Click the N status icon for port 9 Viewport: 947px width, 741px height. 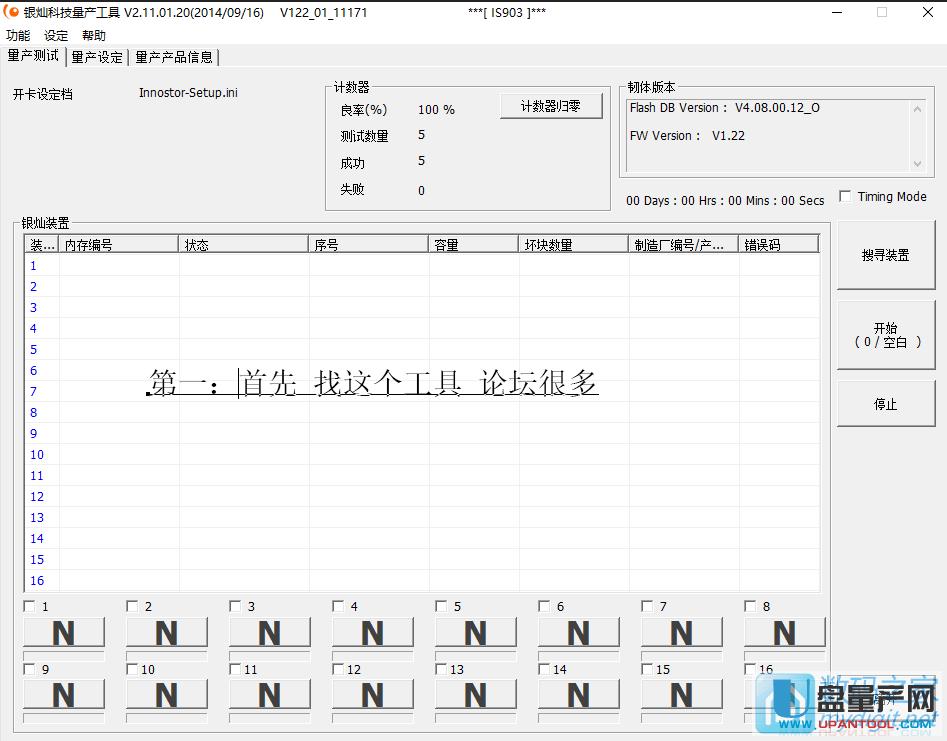point(63,695)
